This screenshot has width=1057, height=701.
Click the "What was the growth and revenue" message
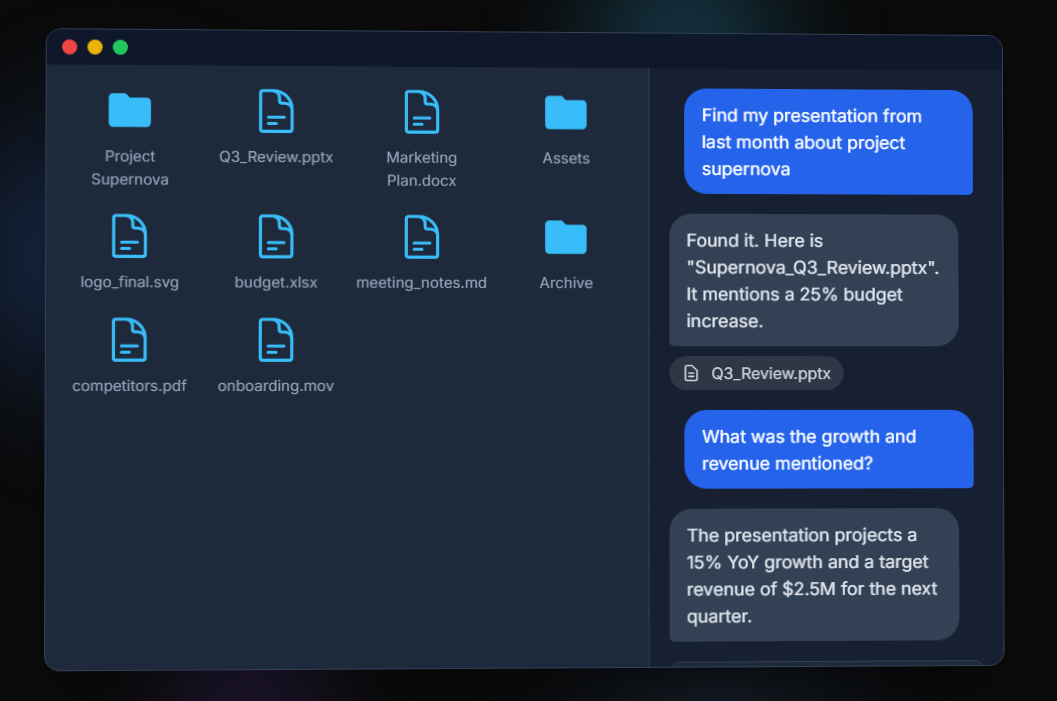828,450
